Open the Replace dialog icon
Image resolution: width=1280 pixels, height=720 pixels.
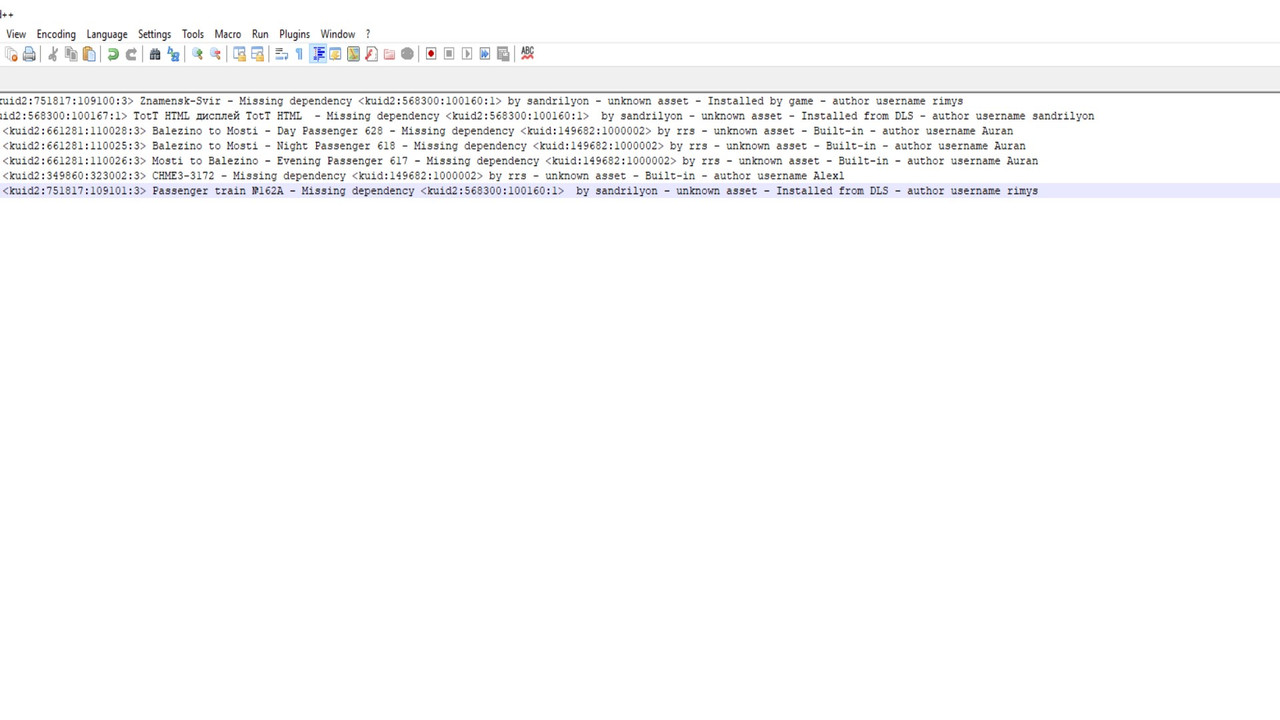coord(173,54)
